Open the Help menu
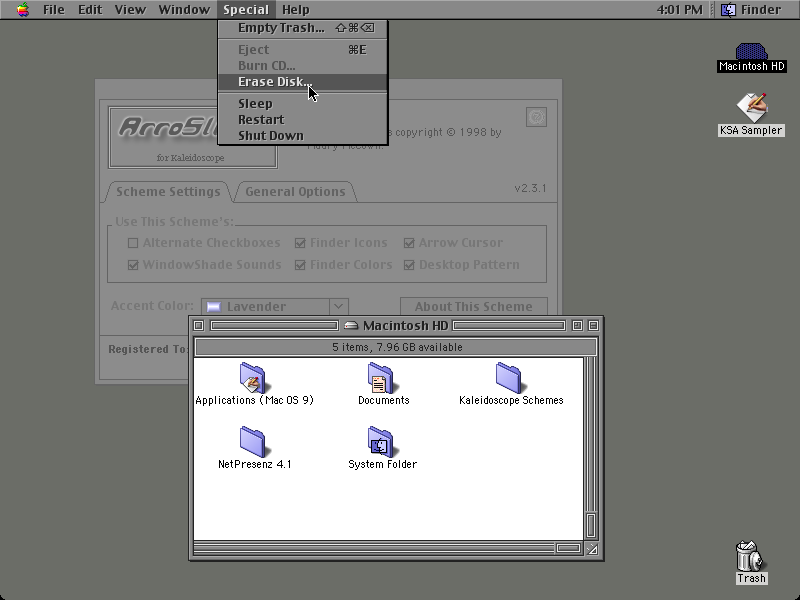The height and width of the screenshot is (600, 800). pyautogui.click(x=296, y=10)
